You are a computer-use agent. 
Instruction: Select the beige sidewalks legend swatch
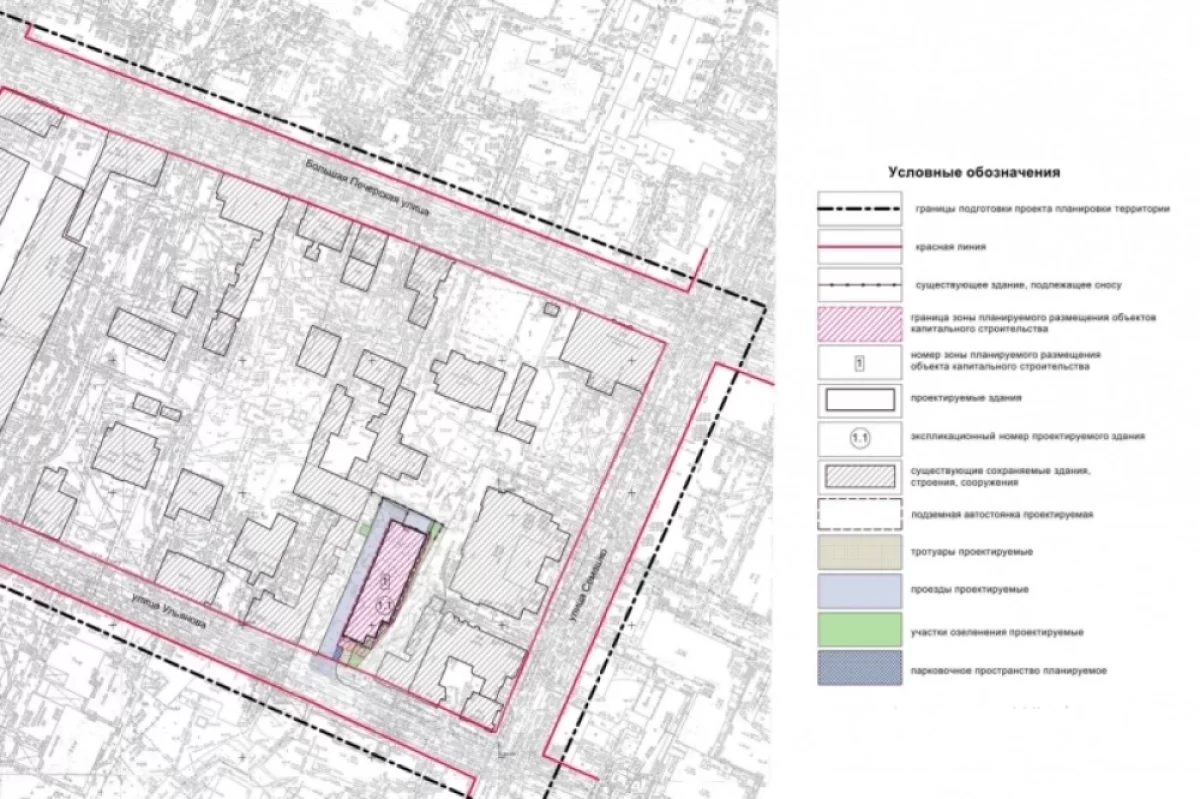click(858, 552)
